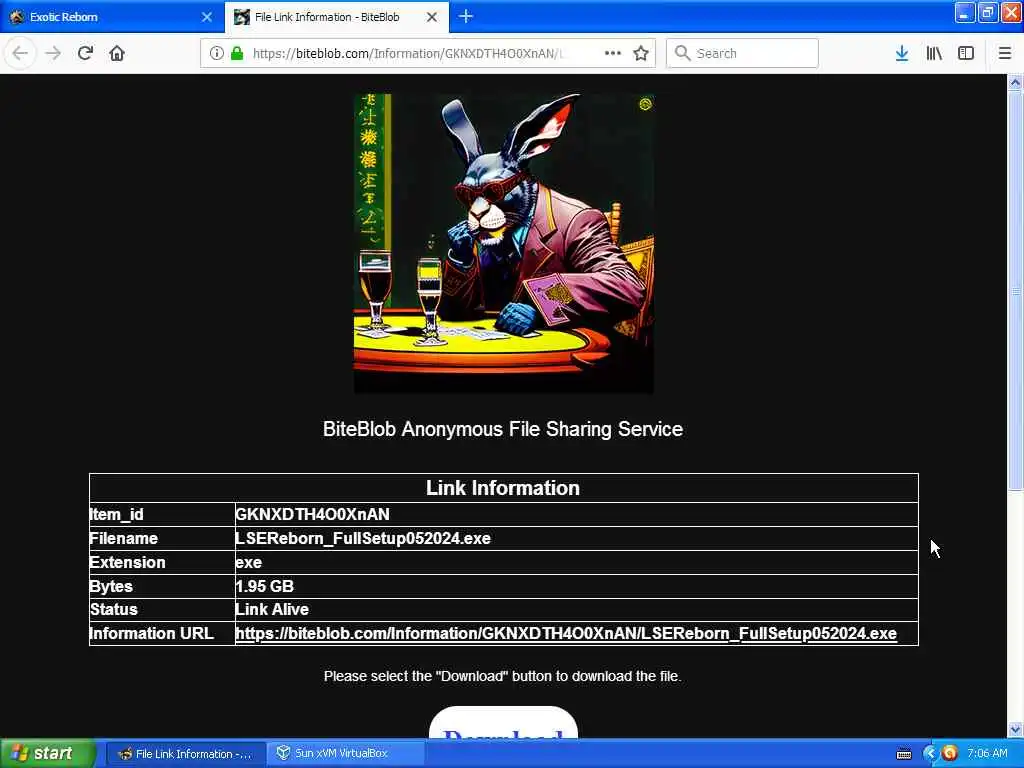The image size is (1024, 768).
Task: Expand hidden tray icons arrow
Action: pos(930,754)
